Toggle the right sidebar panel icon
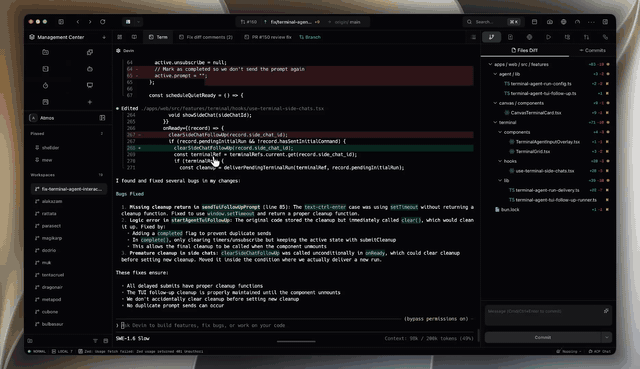The height and width of the screenshot is (369, 640). click(x=605, y=22)
